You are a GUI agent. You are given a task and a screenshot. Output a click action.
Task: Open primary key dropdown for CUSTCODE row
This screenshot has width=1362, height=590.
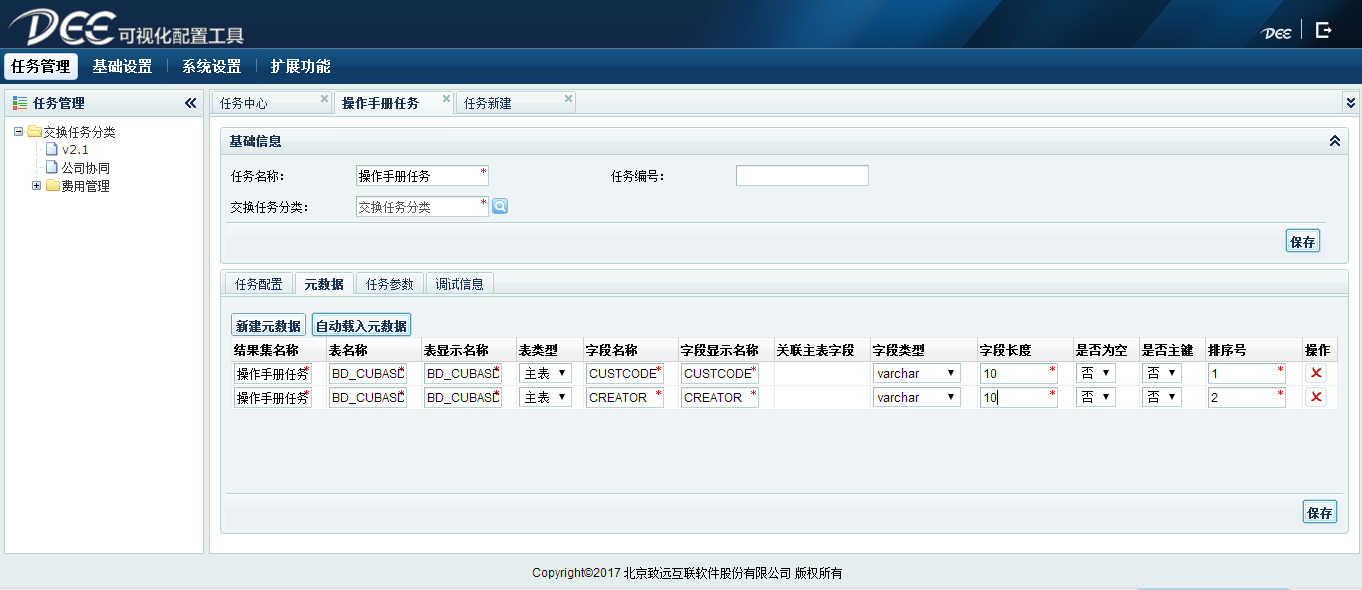(x=1161, y=373)
